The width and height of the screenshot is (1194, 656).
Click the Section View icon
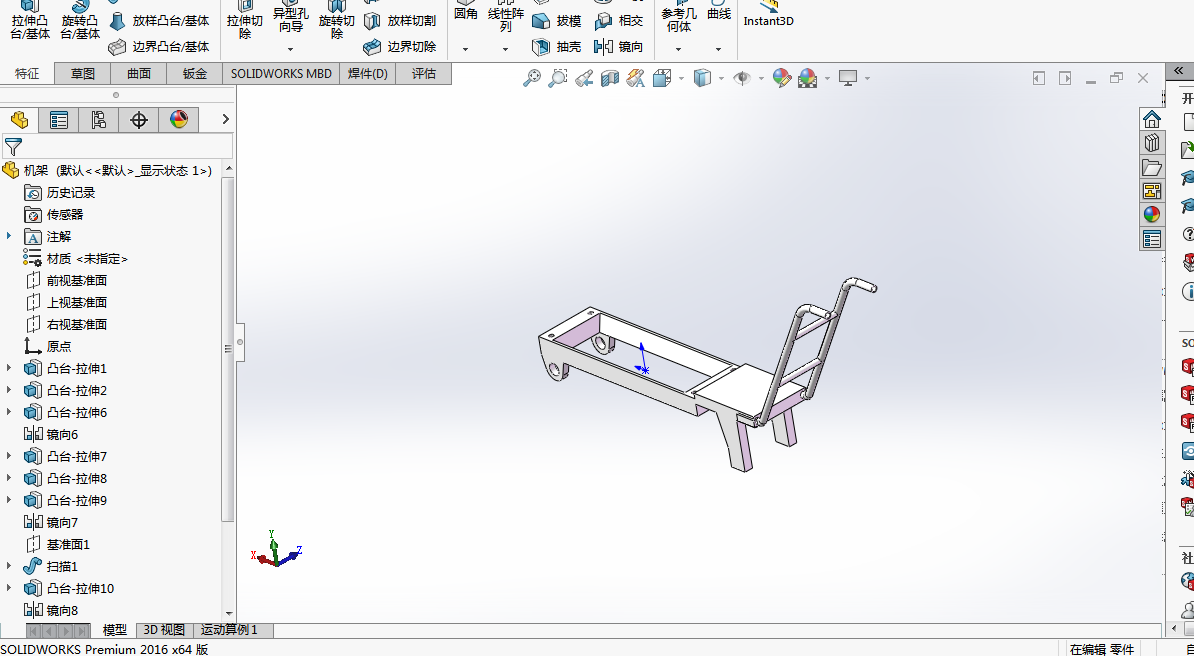pos(610,78)
